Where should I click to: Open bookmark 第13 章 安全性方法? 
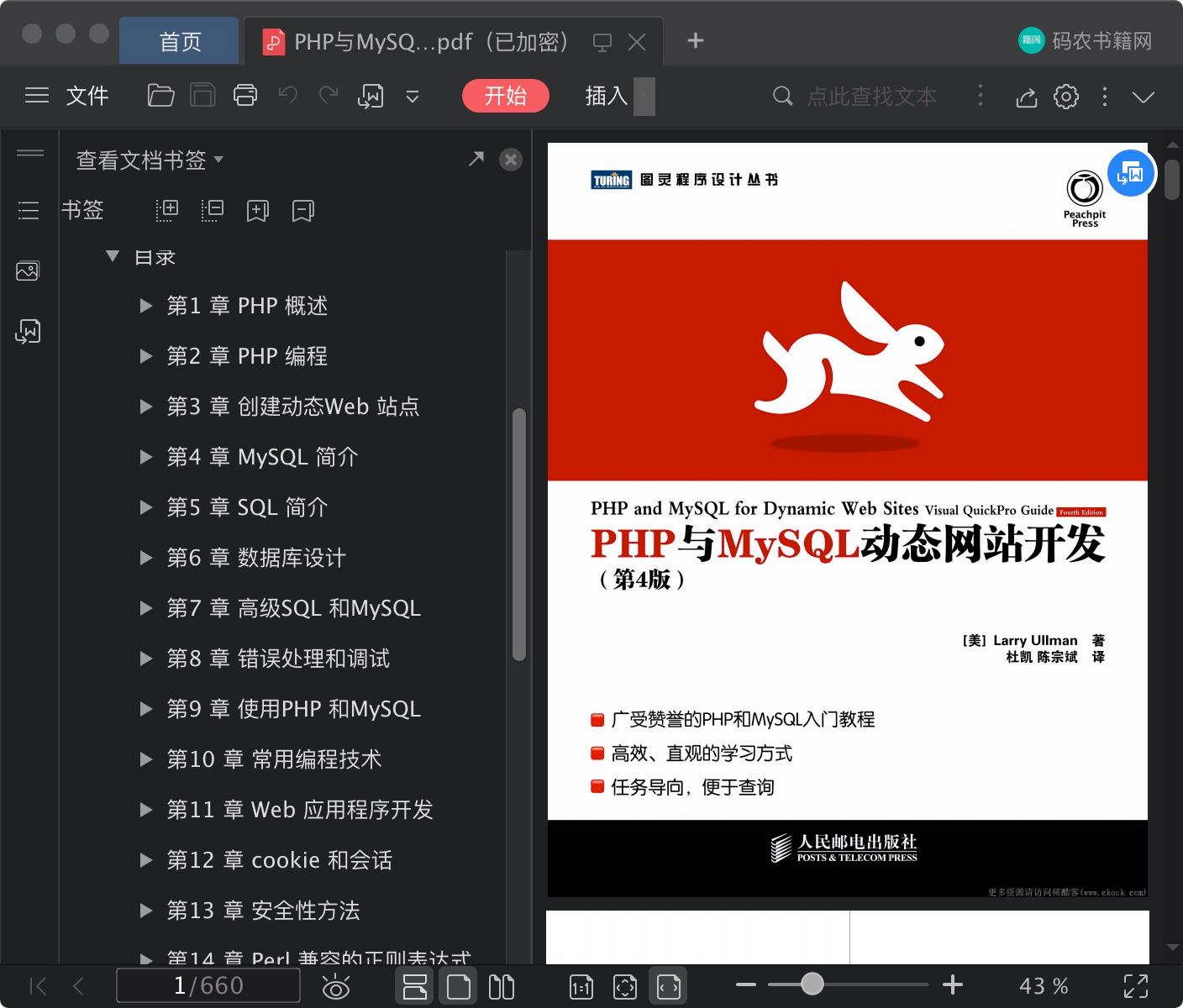click(x=263, y=911)
